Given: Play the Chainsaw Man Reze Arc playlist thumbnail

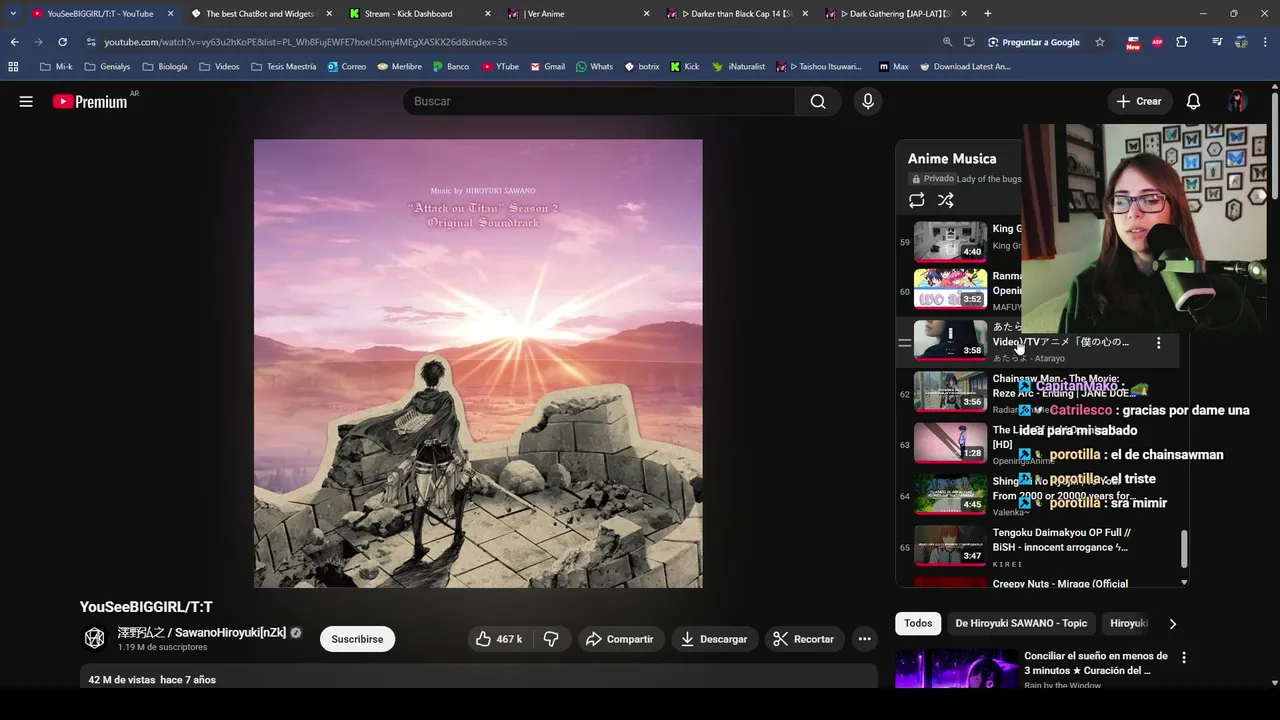Looking at the screenshot, I should (950, 391).
